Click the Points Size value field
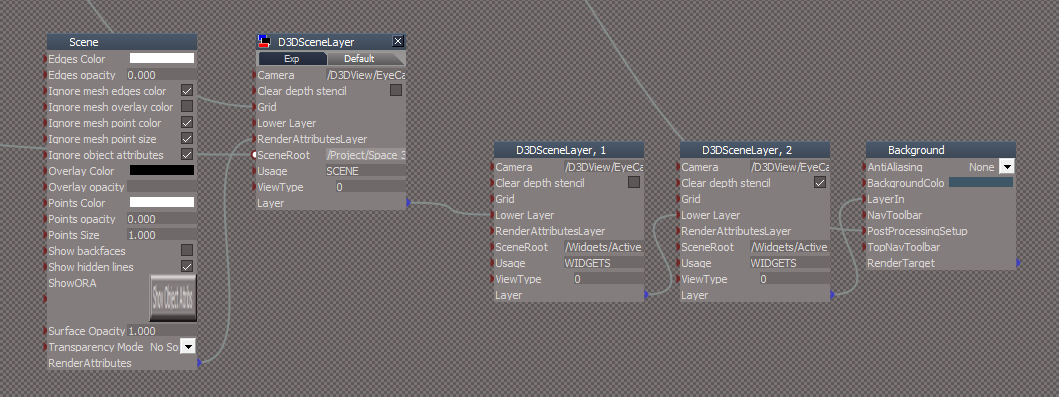This screenshot has width=1059, height=397. [161, 235]
